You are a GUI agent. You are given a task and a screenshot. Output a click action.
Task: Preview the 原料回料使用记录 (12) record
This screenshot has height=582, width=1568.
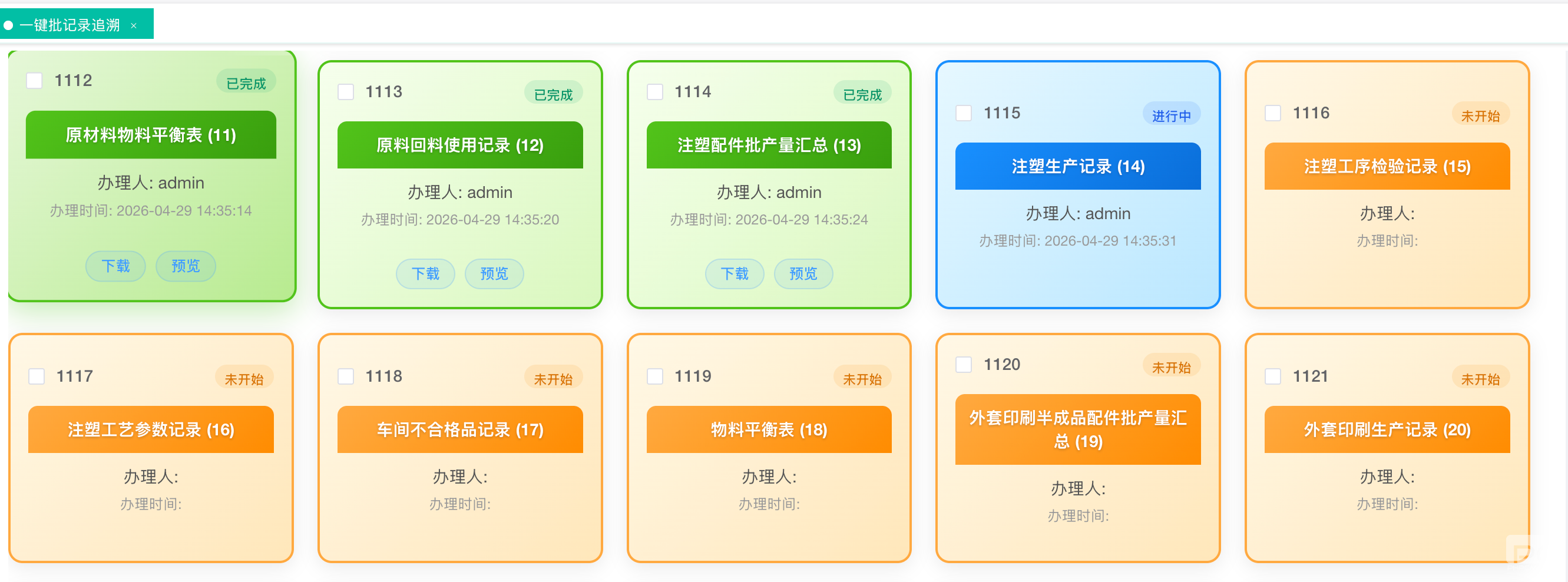pyautogui.click(x=494, y=274)
